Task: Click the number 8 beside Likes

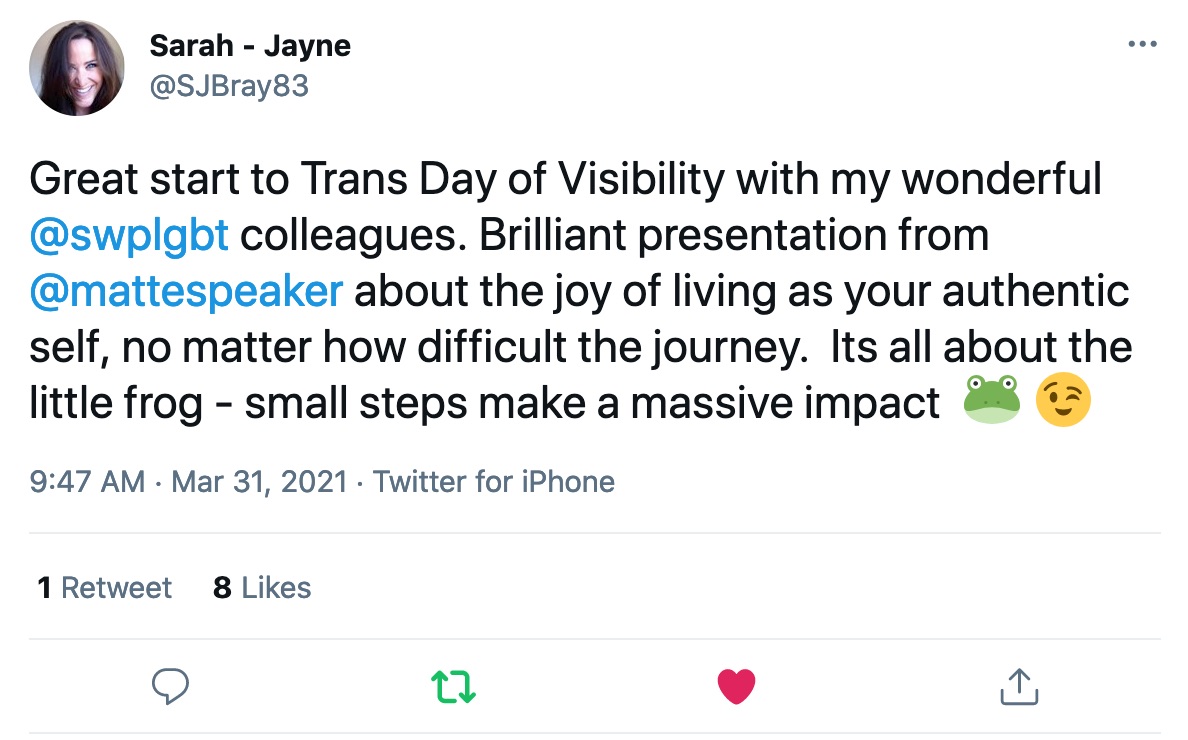Action: tap(222, 588)
